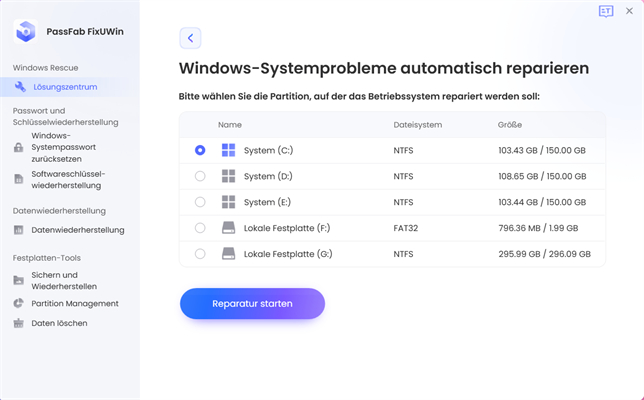The image size is (644, 400).
Task: Click the lock icon for Windows-Systempasswort
Action: coord(19,148)
